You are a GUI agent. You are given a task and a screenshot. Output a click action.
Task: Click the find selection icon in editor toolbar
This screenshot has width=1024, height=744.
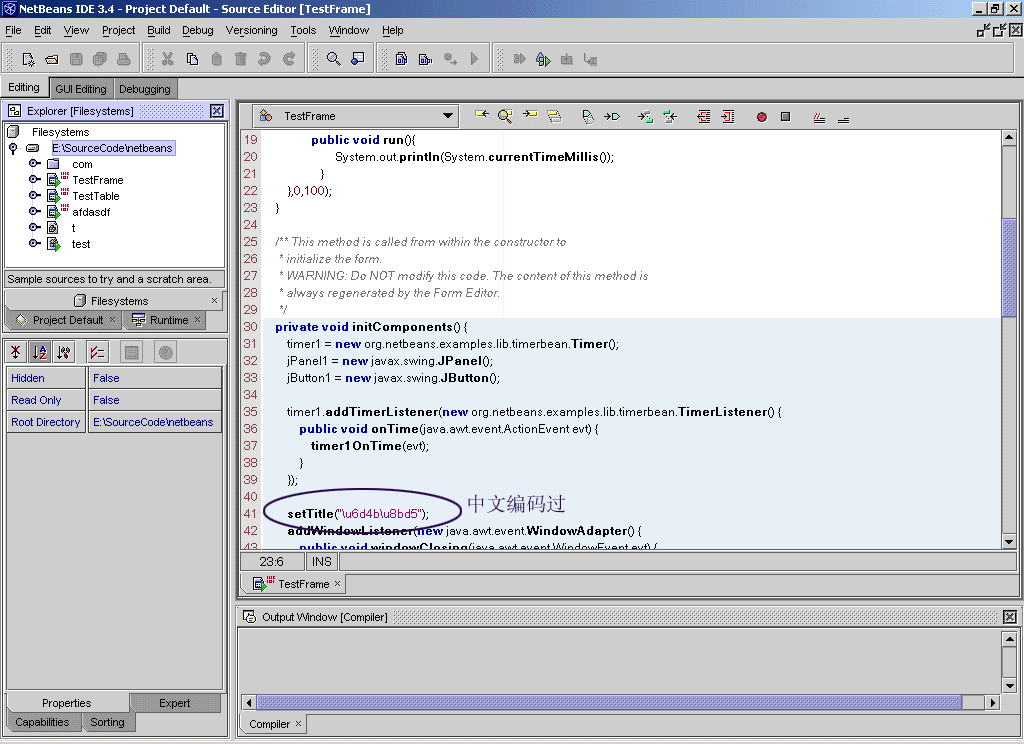point(505,117)
